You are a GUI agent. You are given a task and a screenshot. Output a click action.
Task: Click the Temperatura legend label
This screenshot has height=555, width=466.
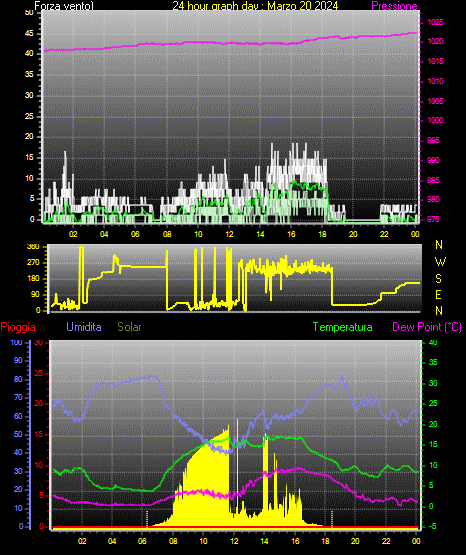pos(343,327)
